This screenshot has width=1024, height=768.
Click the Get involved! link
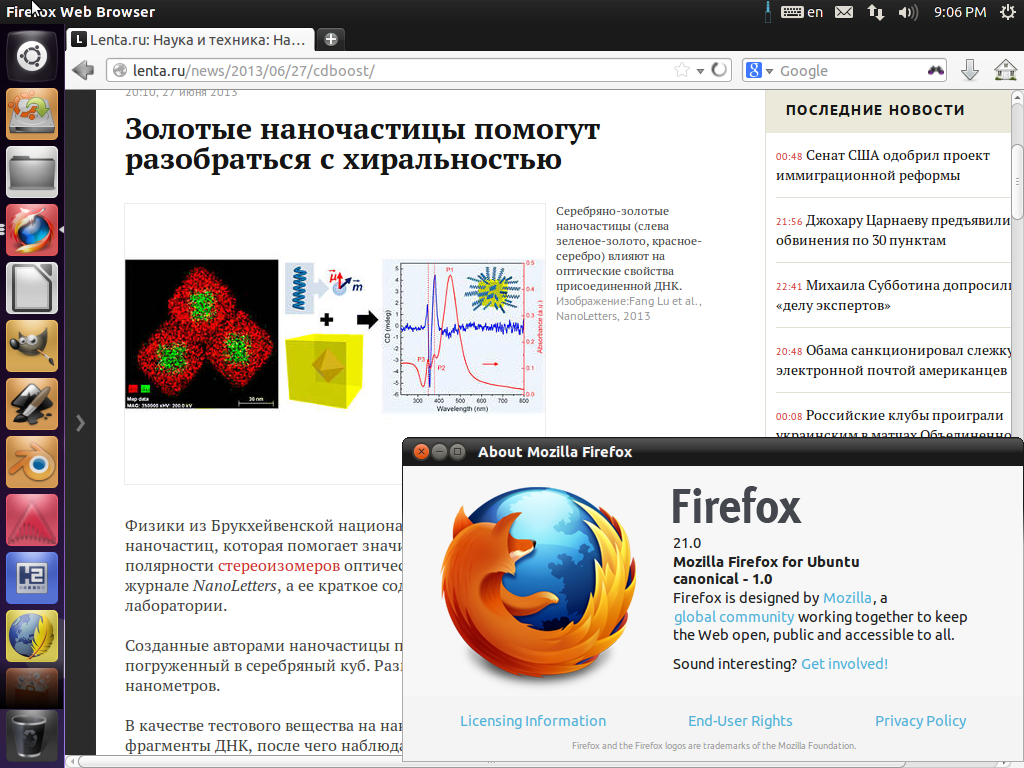(x=844, y=664)
